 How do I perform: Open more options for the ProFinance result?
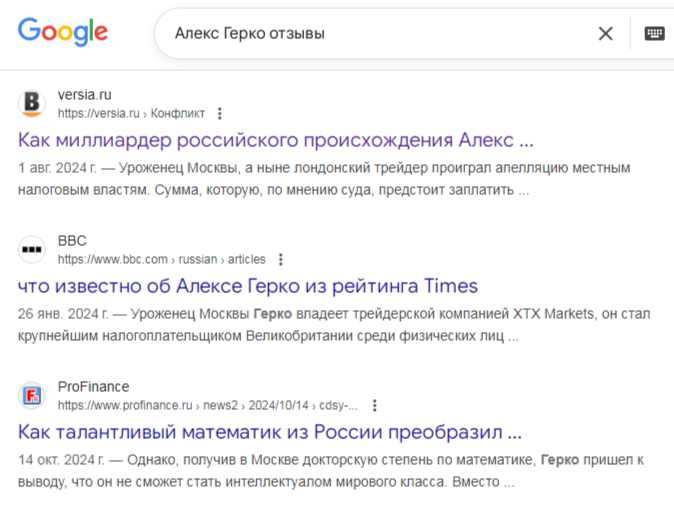click(x=375, y=406)
